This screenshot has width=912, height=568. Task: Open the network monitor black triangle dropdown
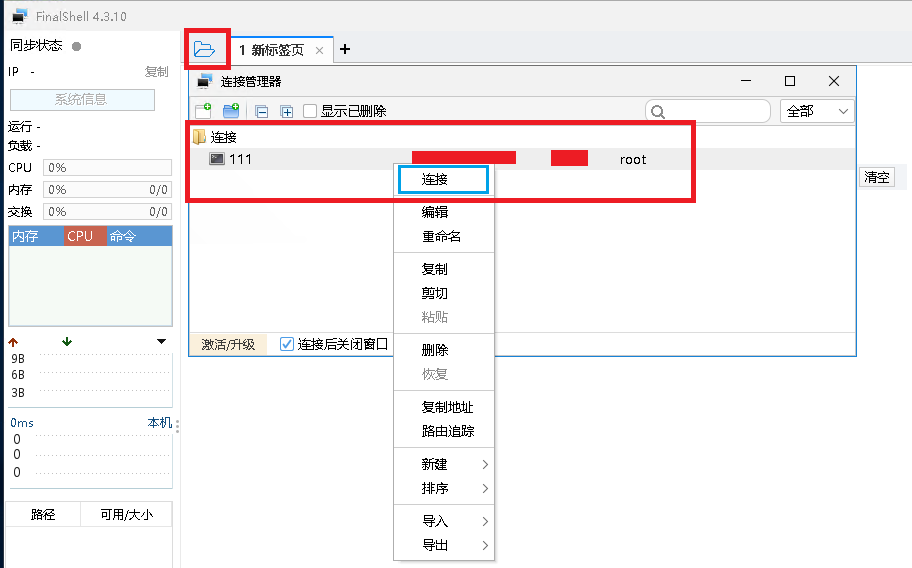(162, 342)
